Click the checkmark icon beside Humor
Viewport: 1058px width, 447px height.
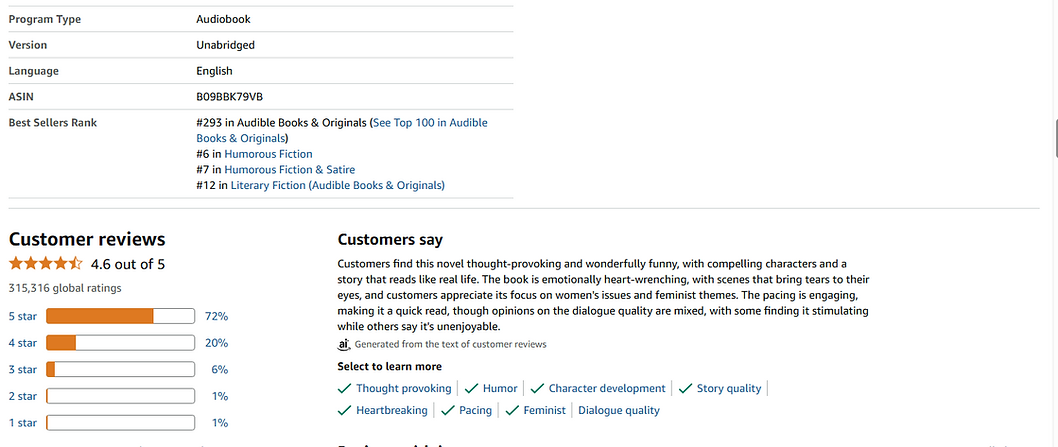tap(471, 388)
